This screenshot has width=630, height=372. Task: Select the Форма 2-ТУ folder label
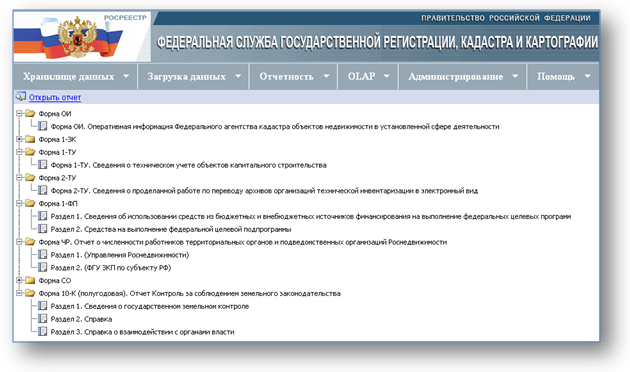57,178
